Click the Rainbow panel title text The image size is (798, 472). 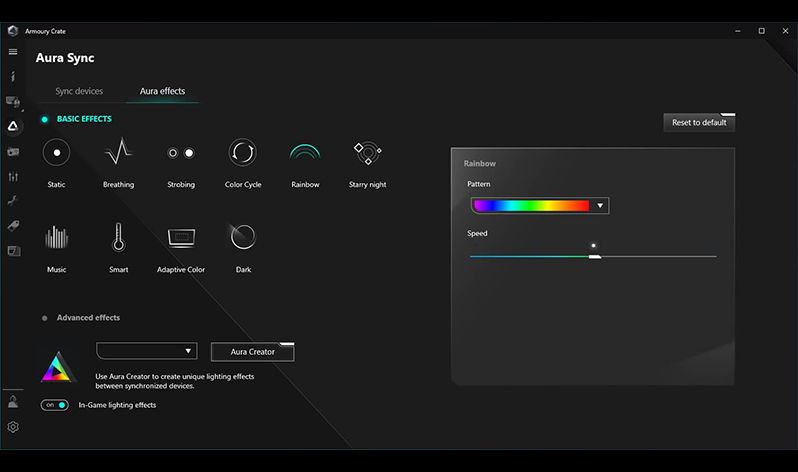(479, 163)
